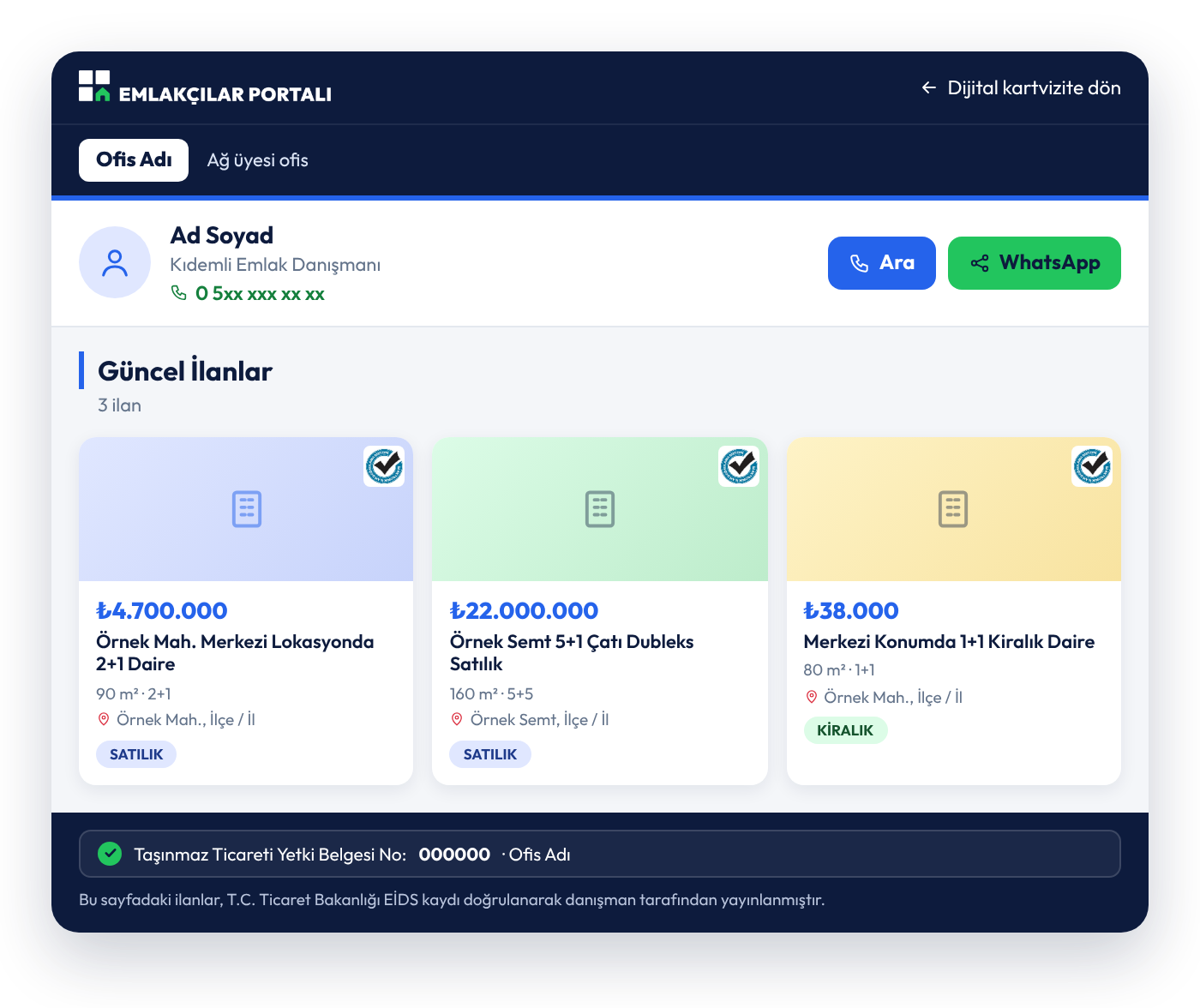Click the 80 m² · 1+1 details text
The width and height of the screenshot is (1200, 1008).
[x=839, y=669]
